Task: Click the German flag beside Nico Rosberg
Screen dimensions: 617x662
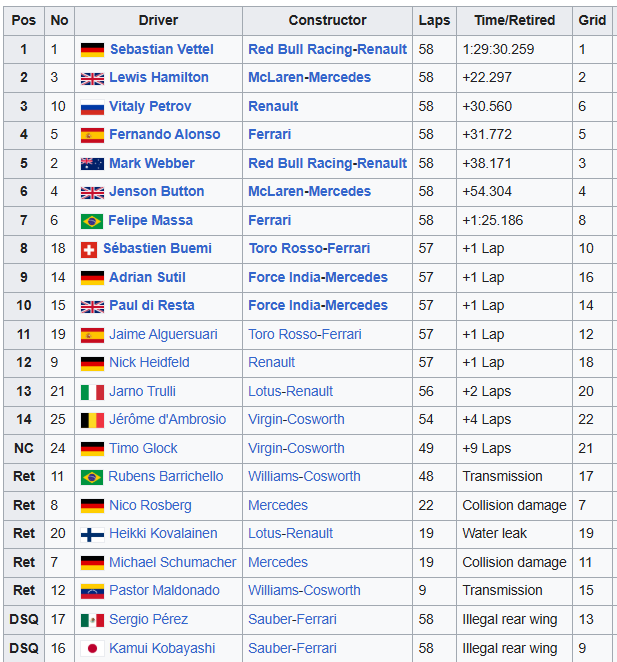Action: coord(92,506)
